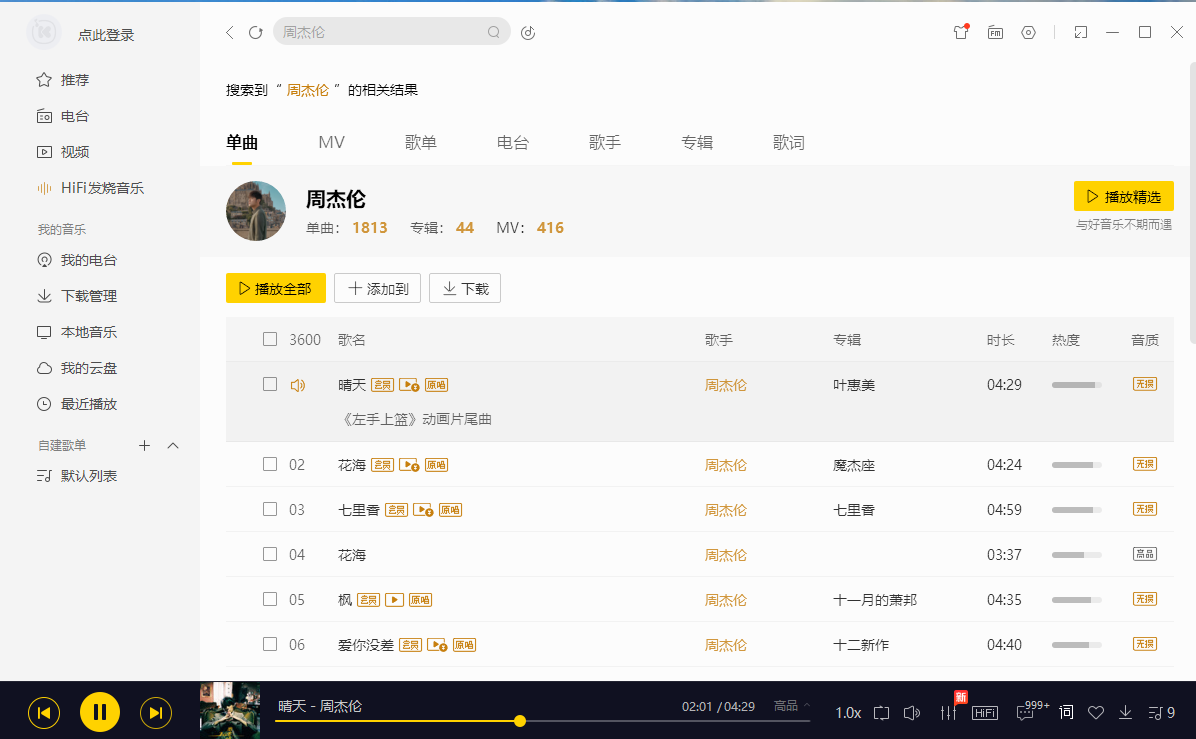
Task: Tick the checkbox for song 七里香
Action: tap(270, 509)
